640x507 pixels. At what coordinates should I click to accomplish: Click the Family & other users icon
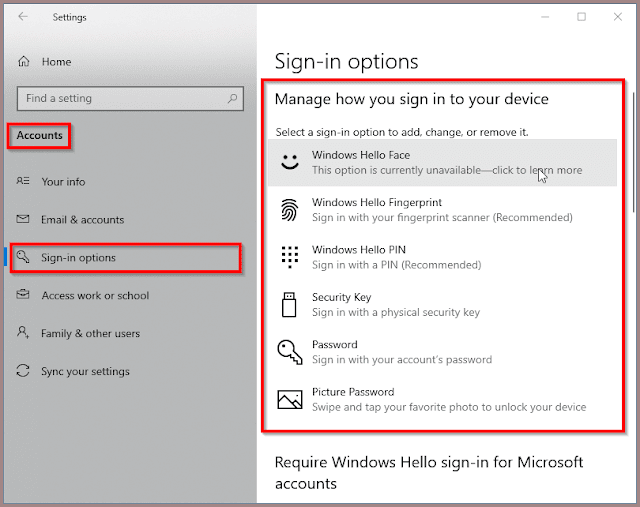click(23, 332)
